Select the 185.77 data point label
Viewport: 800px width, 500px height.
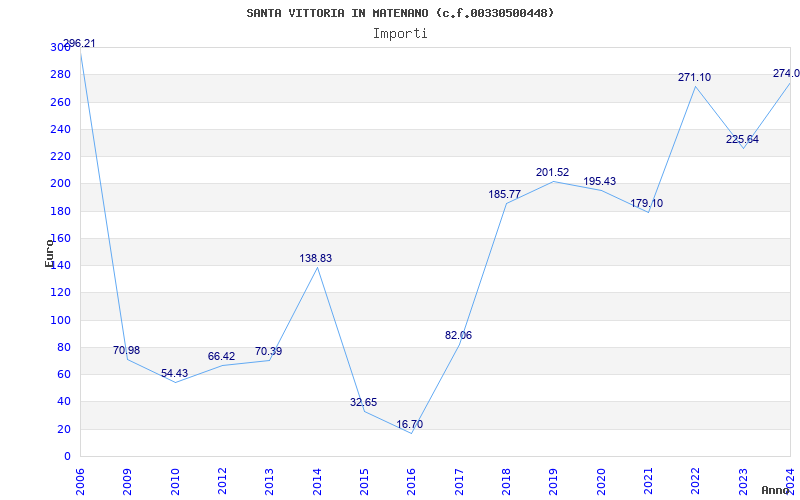pos(505,194)
